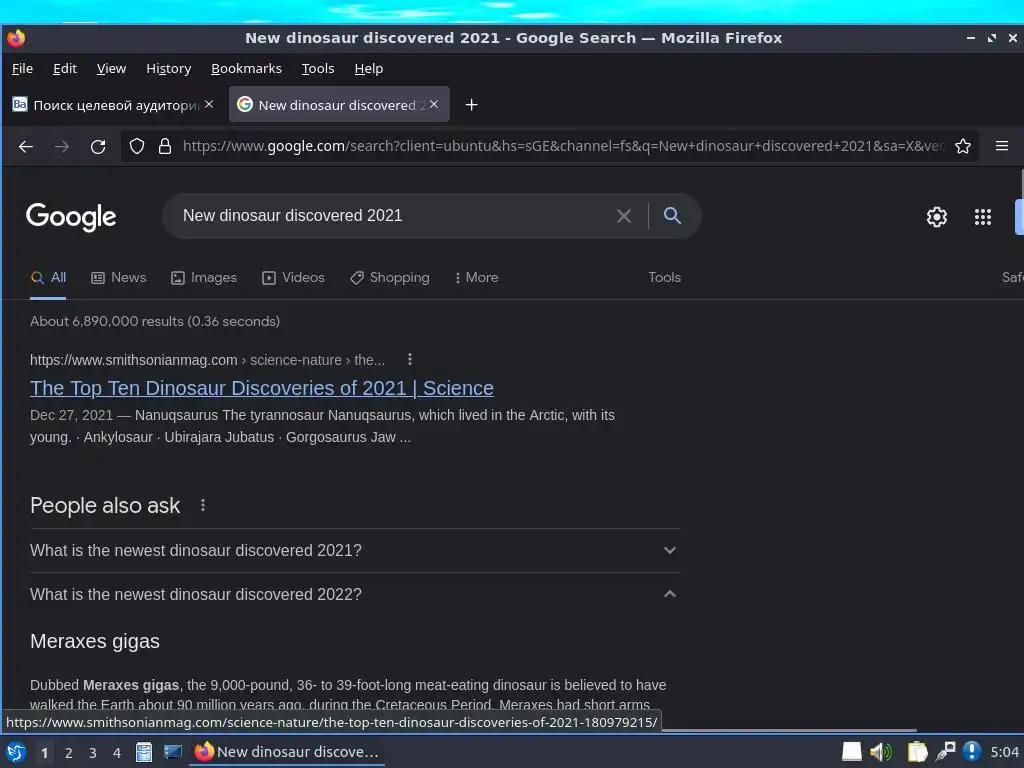Open the file manager taskbar icon
Viewport: 1024px width, 768px height.
(x=144, y=752)
